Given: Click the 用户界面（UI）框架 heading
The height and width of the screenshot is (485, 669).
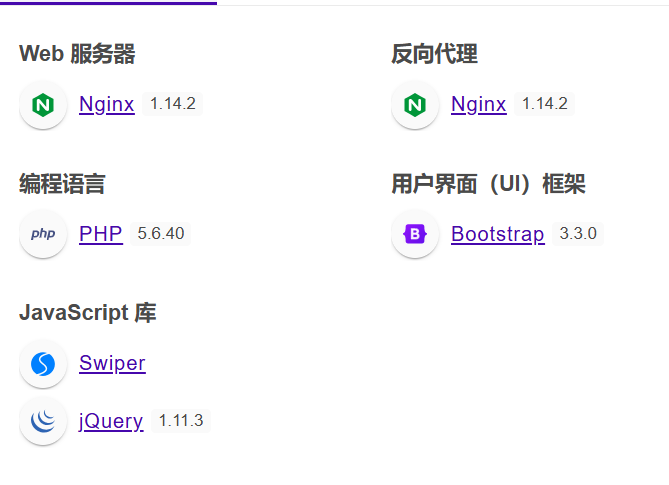Looking at the screenshot, I should tap(489, 184).
